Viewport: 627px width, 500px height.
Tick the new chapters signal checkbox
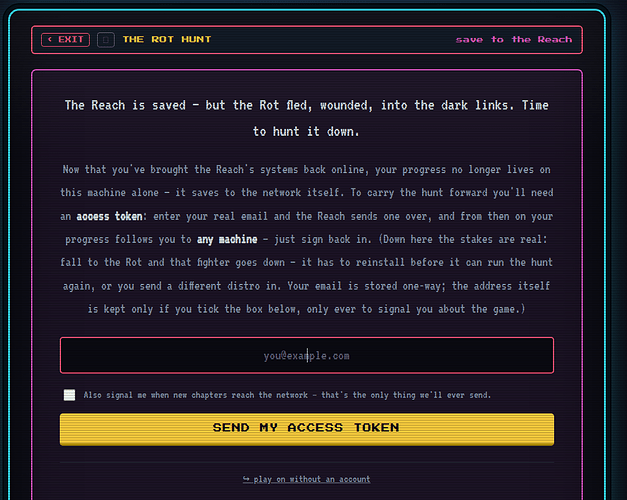point(69,395)
